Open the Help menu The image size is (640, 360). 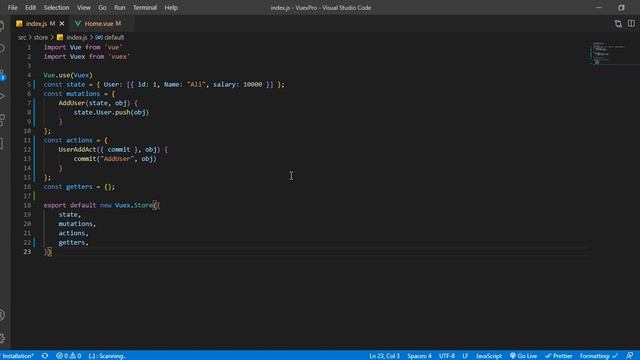click(x=171, y=7)
